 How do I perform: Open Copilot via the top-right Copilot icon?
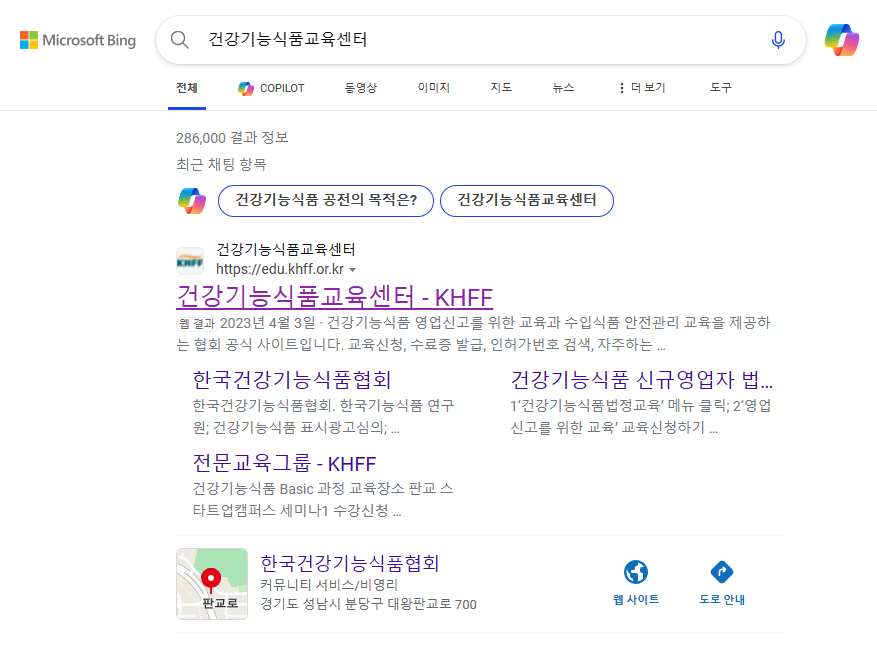coord(842,40)
